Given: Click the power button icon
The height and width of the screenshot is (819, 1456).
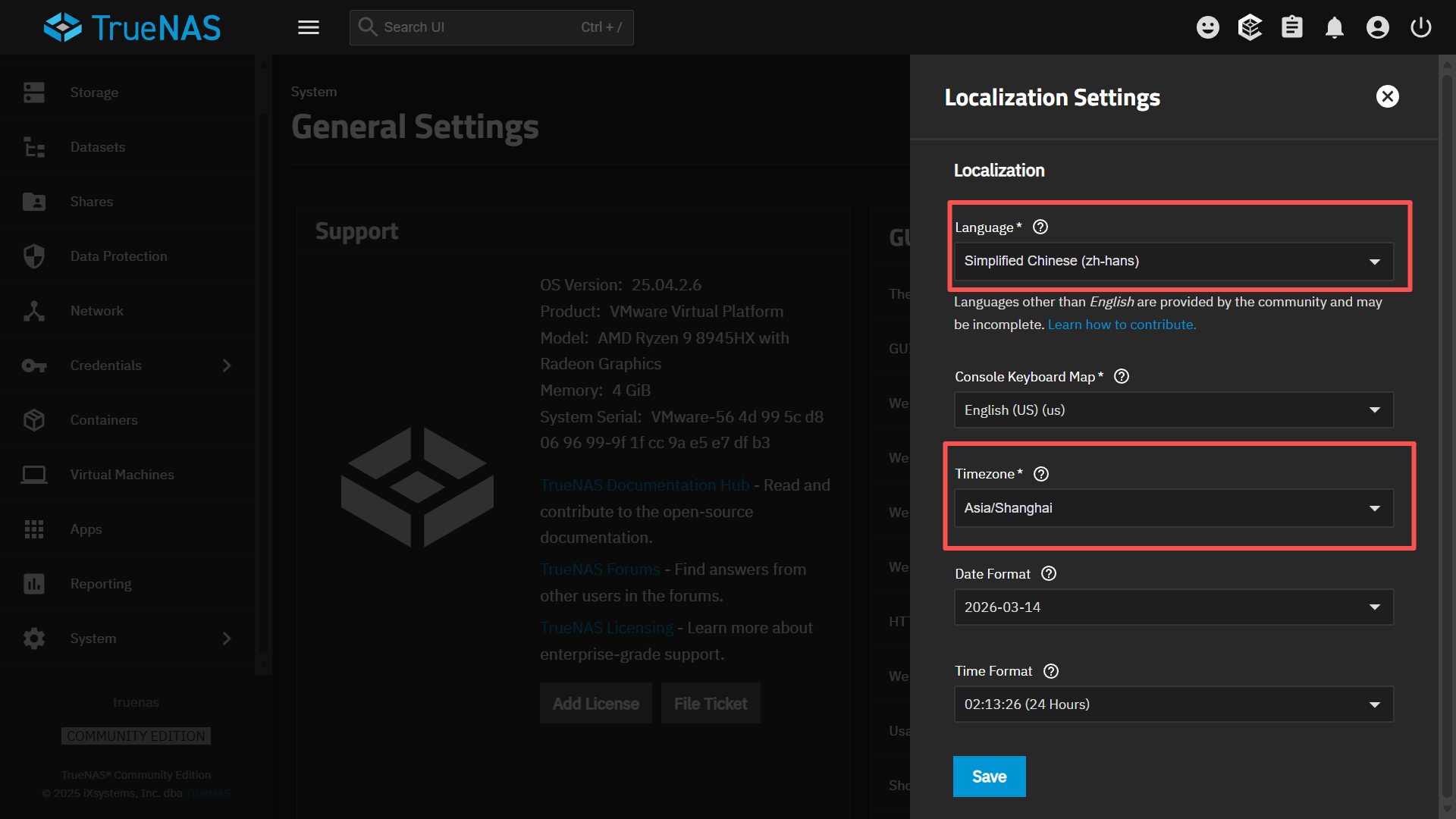Looking at the screenshot, I should [1420, 27].
